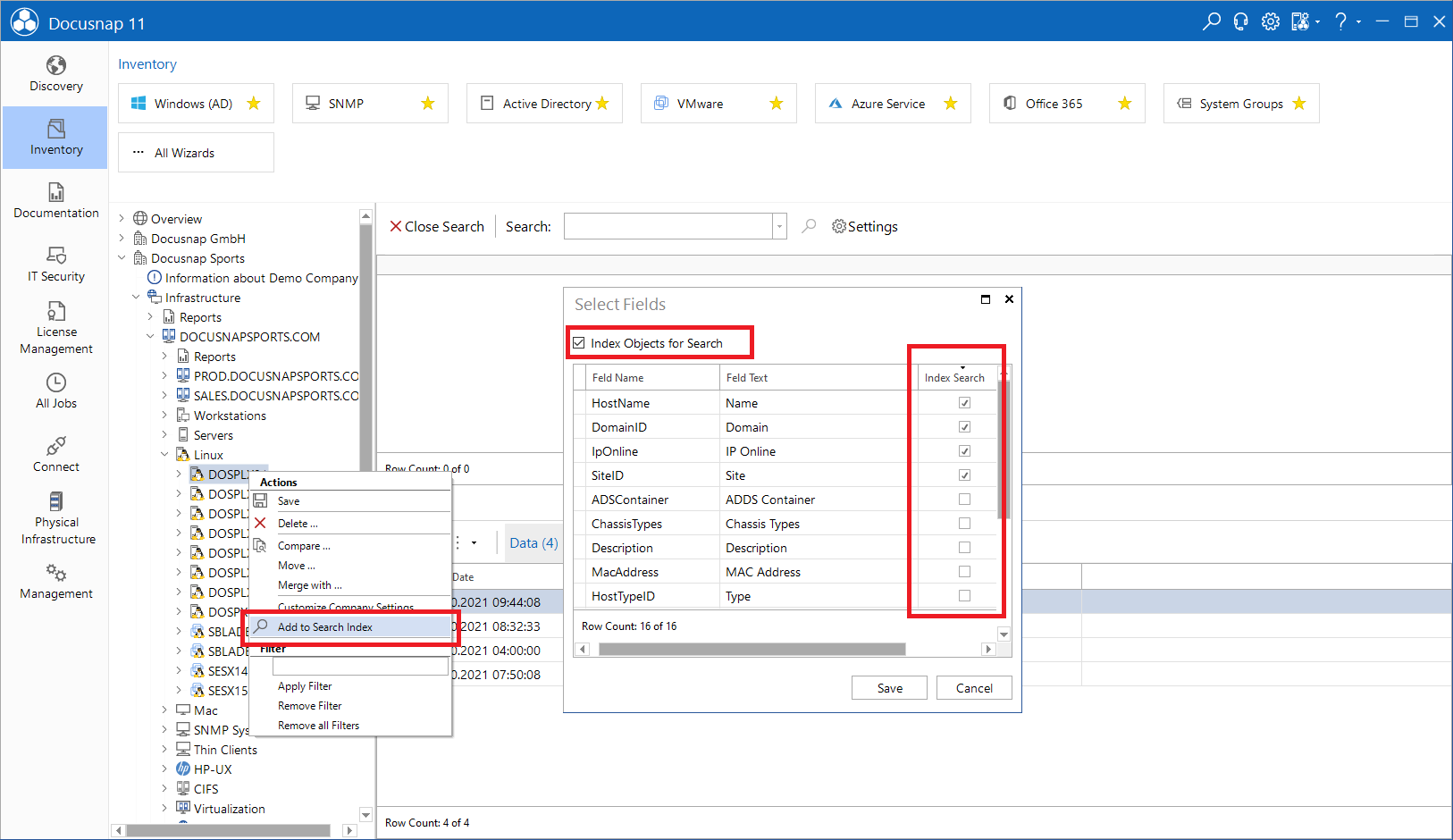Click the support headset icon in title bar
Screen dimensions: 1453x840
pyautogui.click(x=1240, y=21)
